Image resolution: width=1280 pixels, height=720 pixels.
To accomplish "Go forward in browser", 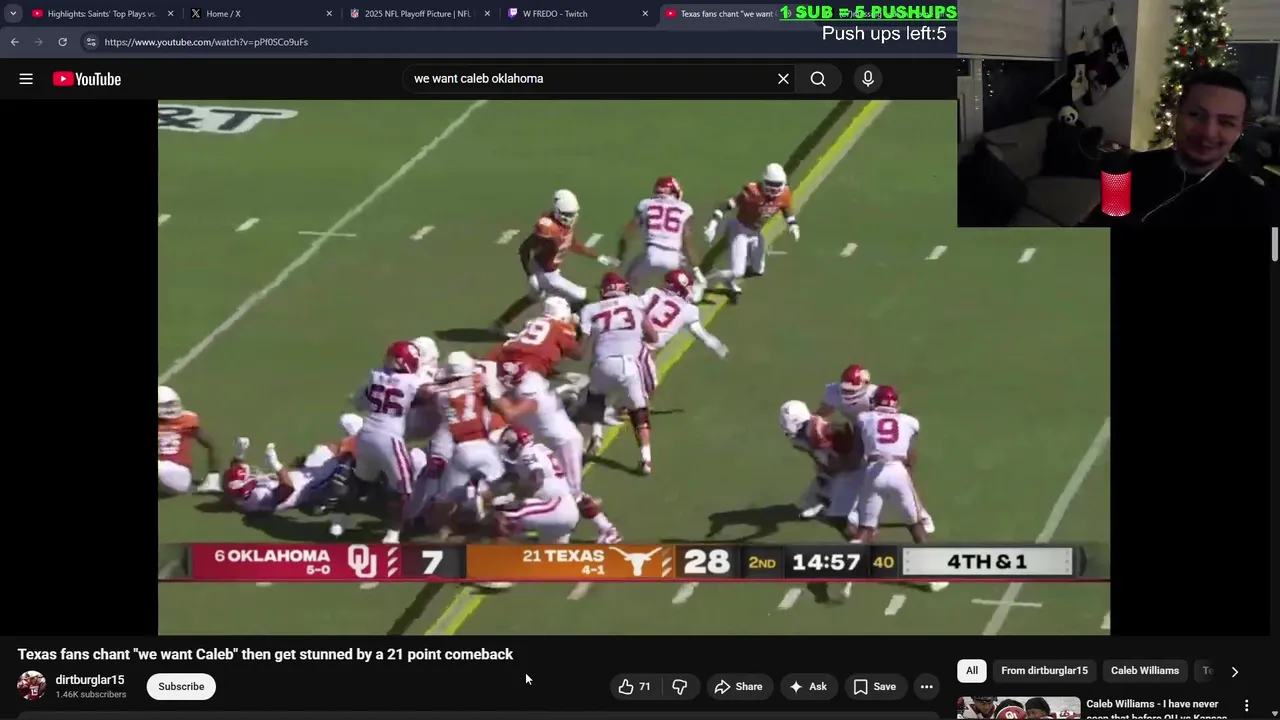I will click(38, 42).
